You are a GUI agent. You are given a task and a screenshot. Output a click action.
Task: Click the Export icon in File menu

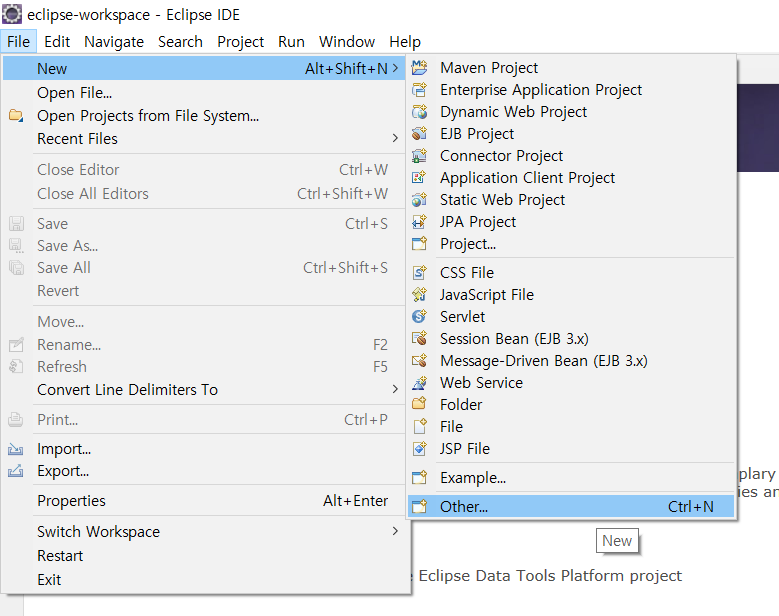[x=15, y=471]
